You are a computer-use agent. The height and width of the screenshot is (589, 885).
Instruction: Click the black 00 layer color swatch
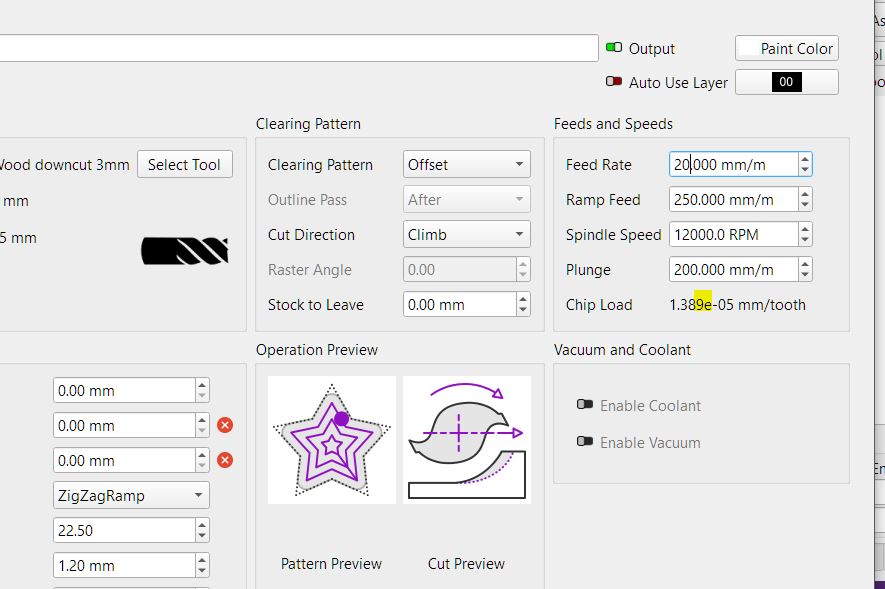click(x=786, y=82)
